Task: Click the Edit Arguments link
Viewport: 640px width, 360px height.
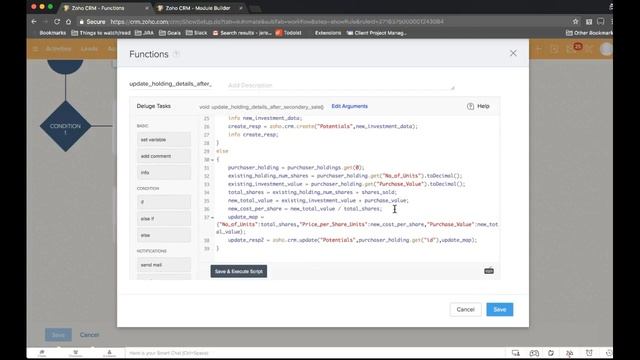Action: (349, 106)
